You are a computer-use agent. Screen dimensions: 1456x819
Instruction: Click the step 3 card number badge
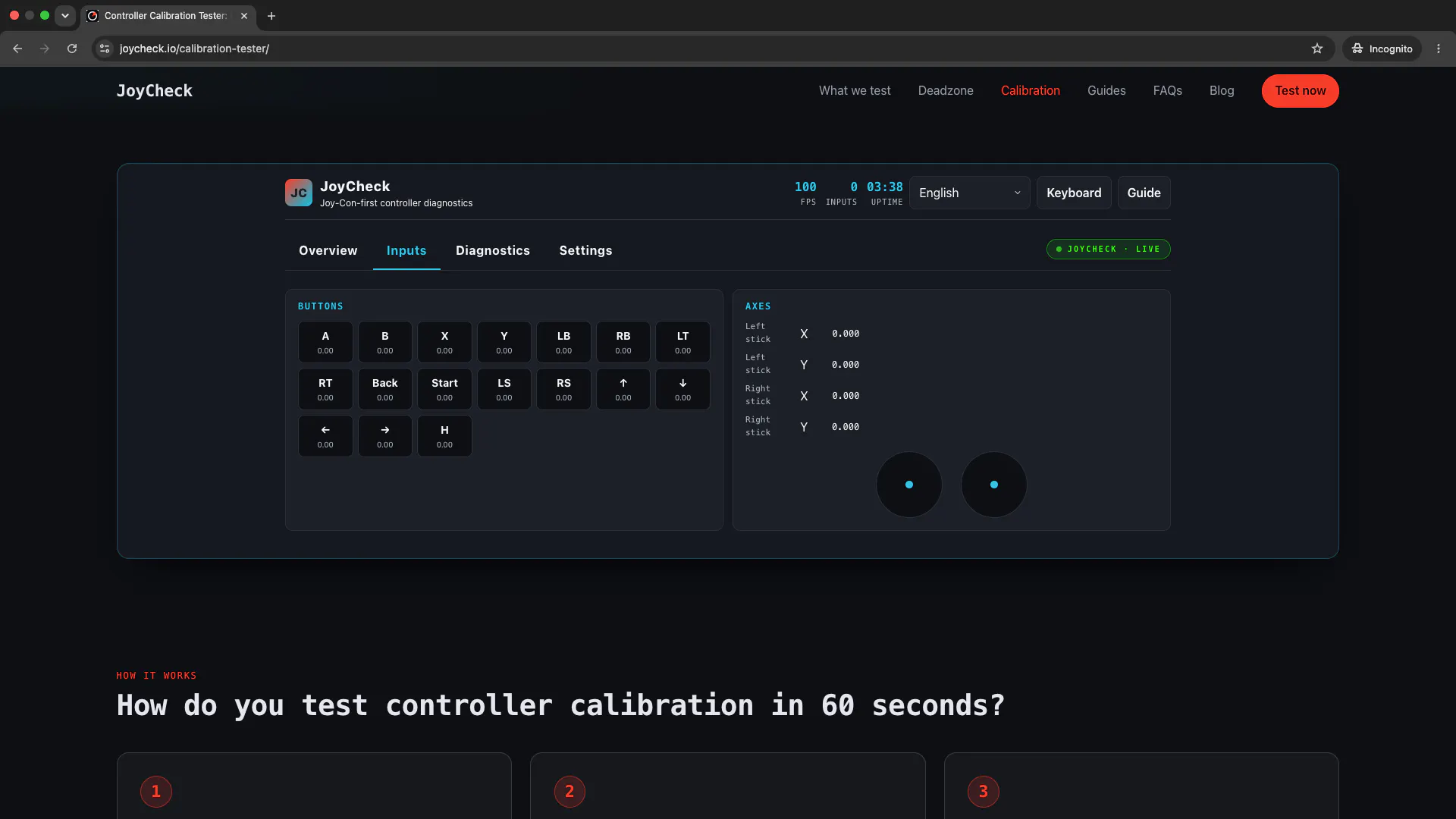tap(984, 792)
